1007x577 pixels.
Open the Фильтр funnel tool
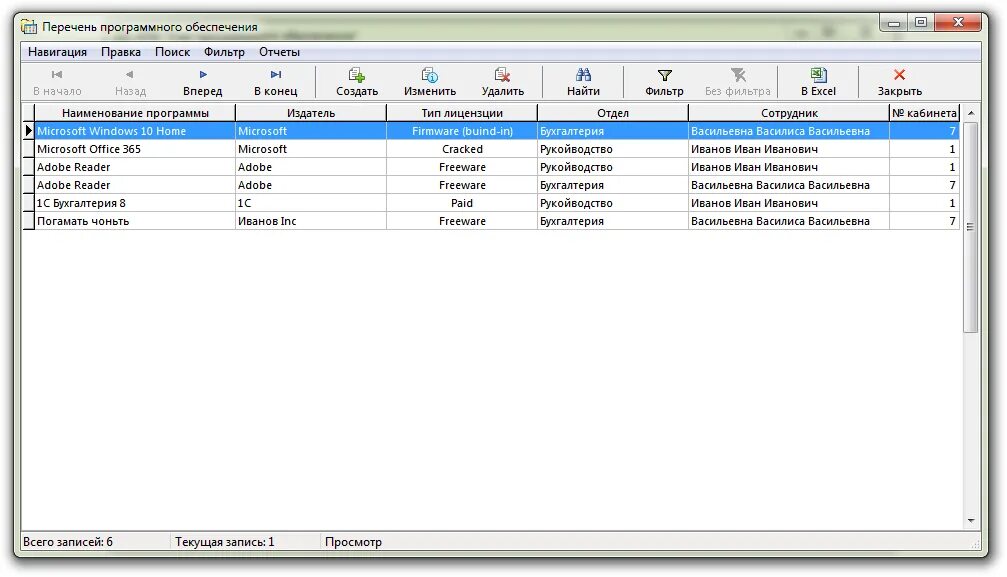pos(664,83)
